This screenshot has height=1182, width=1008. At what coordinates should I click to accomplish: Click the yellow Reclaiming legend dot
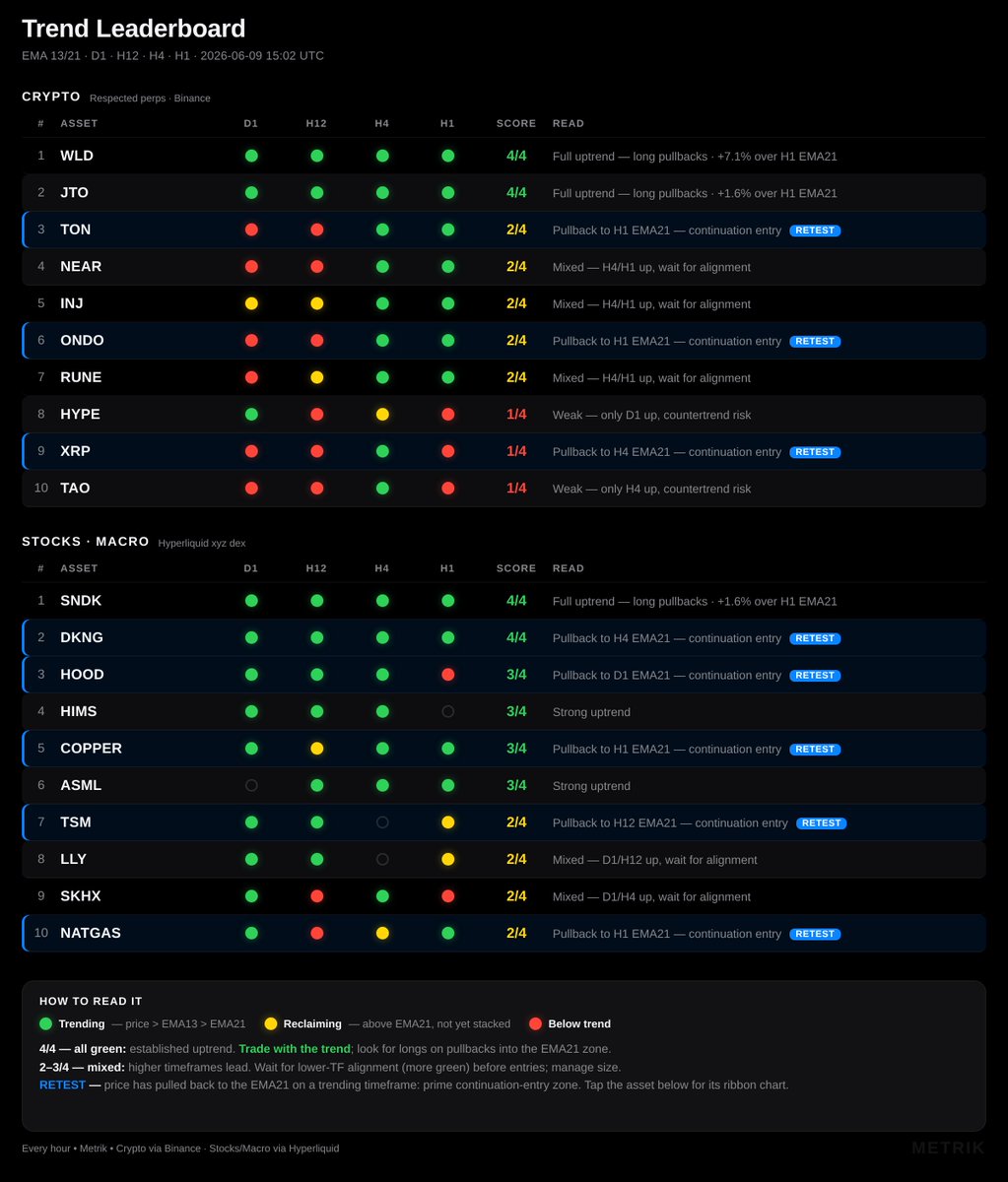271,1023
